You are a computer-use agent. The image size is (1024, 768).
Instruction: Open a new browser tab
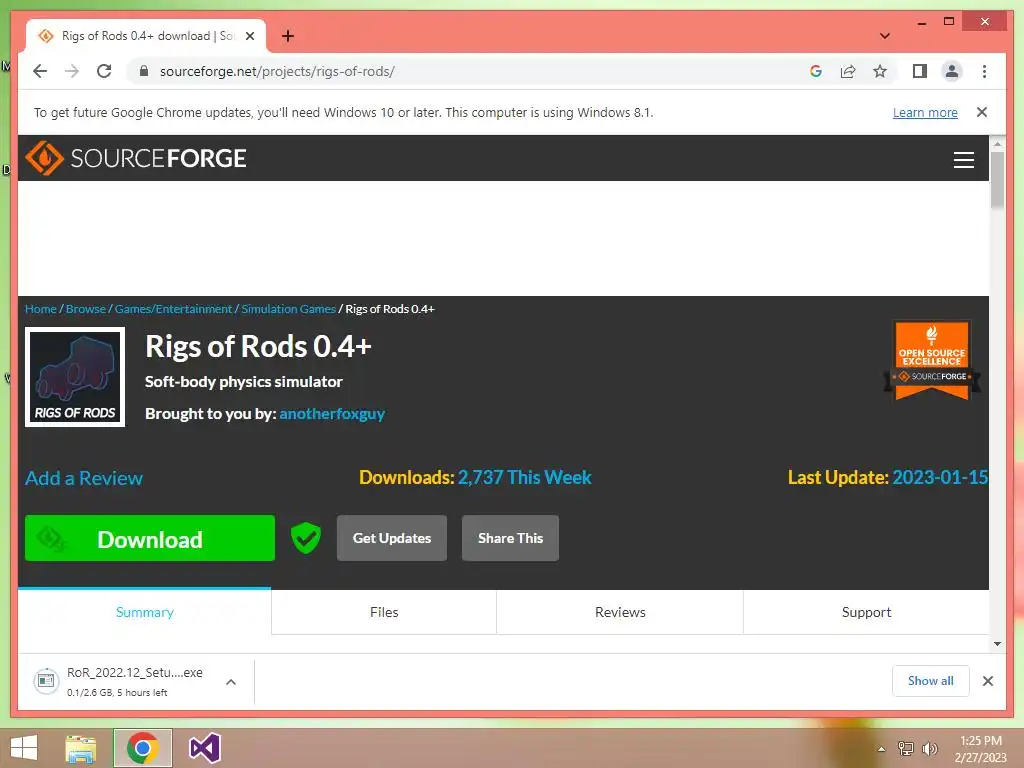click(288, 36)
